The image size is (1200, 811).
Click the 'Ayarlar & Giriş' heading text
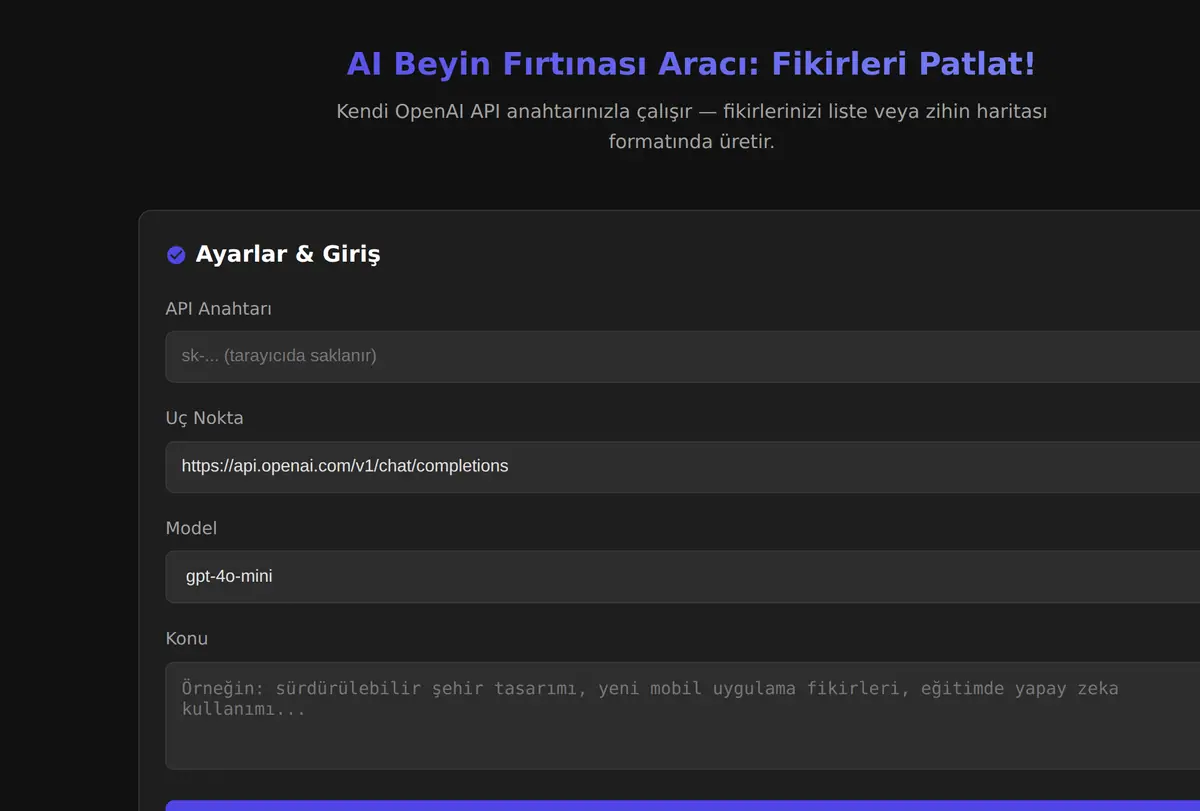(x=288, y=254)
